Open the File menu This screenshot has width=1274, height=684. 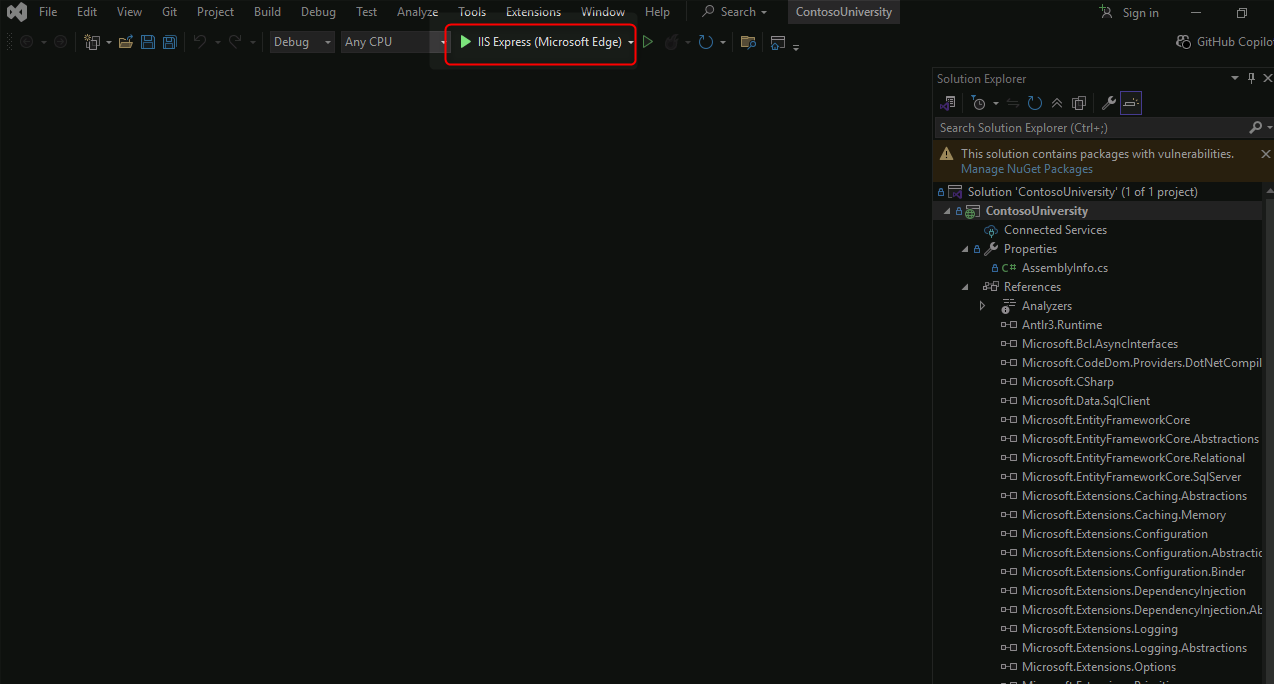point(48,12)
